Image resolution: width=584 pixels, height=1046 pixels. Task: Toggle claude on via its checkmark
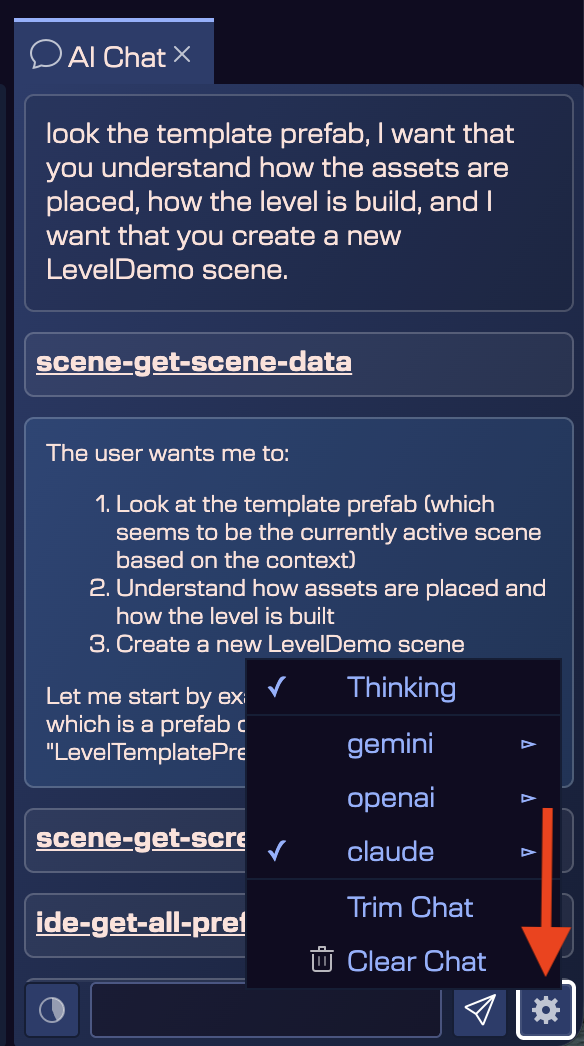(278, 851)
